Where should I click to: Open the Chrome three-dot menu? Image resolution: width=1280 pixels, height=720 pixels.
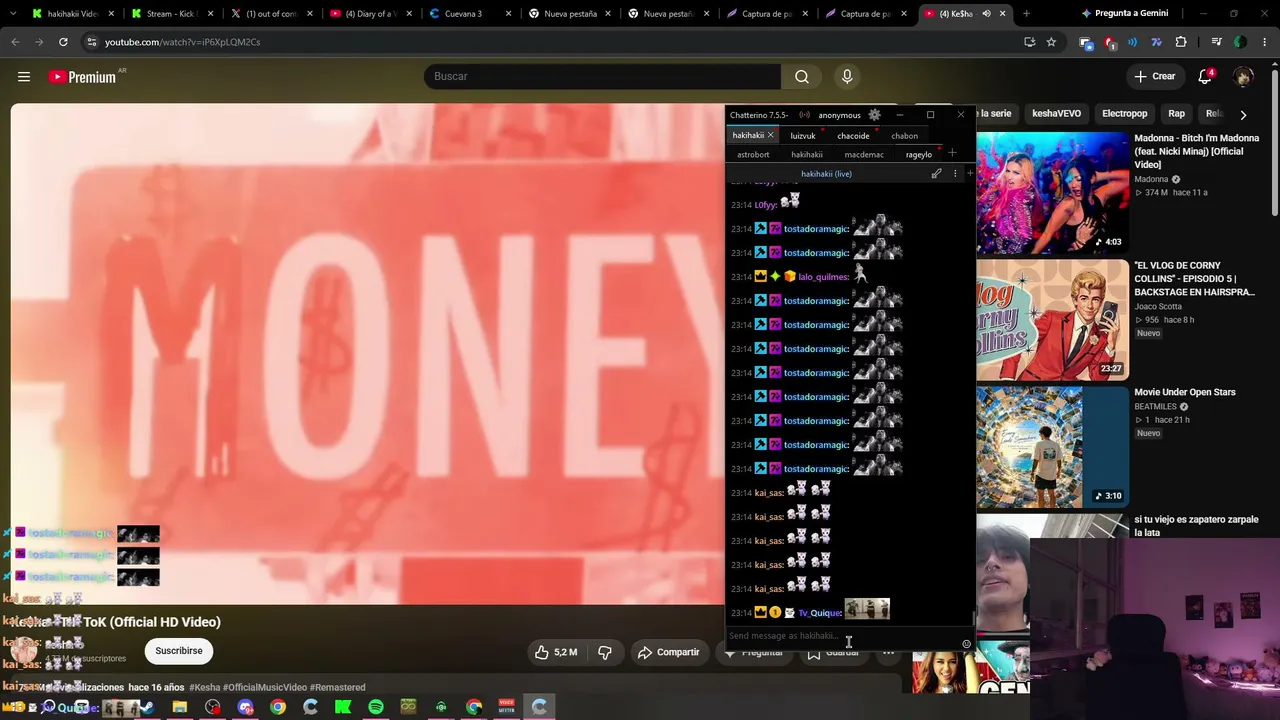click(x=1265, y=42)
